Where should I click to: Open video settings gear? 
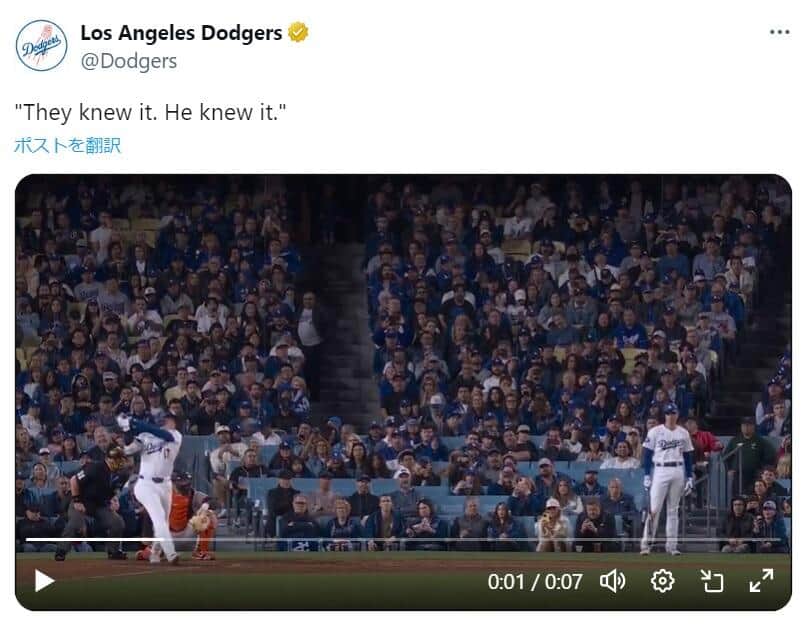tap(662, 580)
